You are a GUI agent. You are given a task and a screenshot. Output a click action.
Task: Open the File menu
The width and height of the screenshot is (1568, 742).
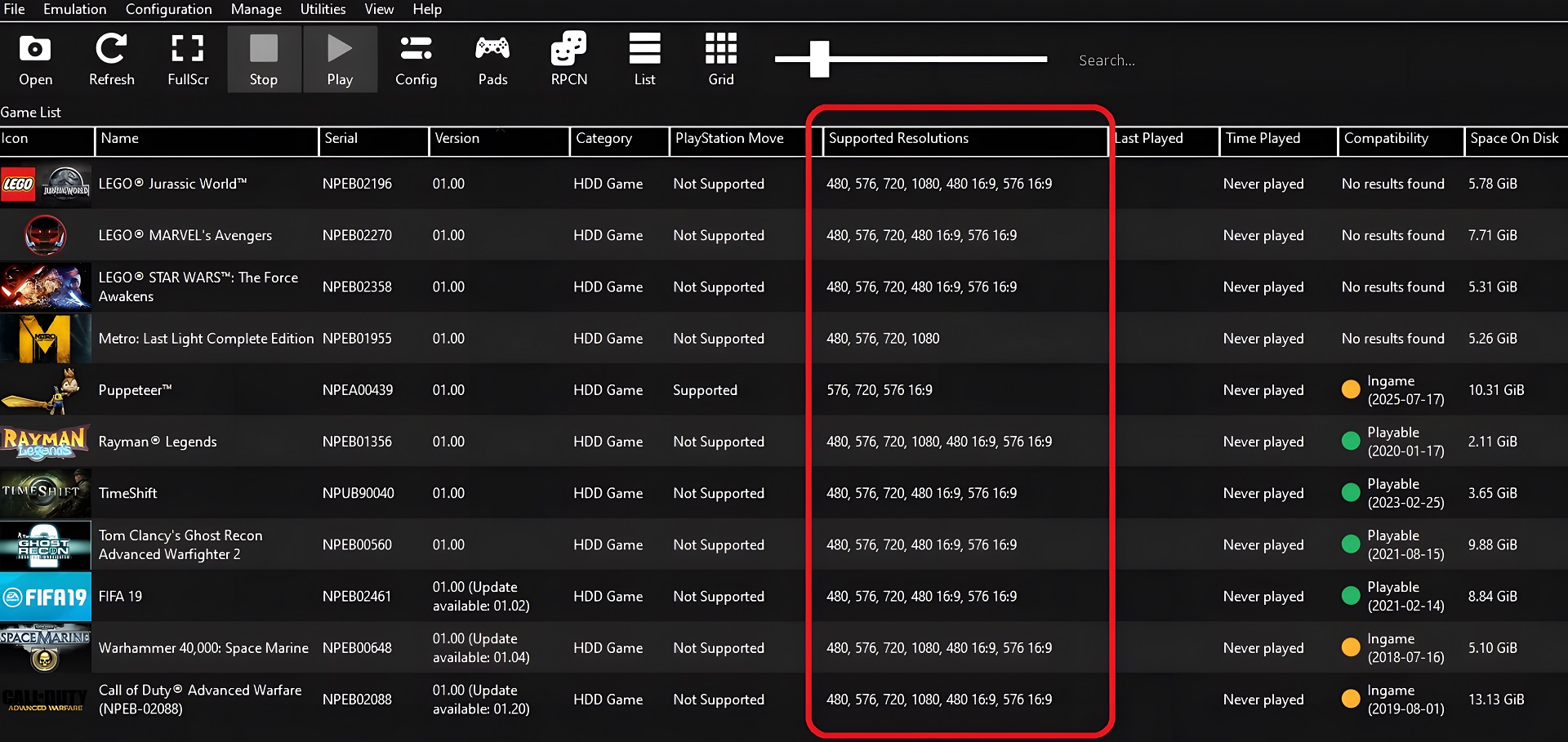[14, 9]
